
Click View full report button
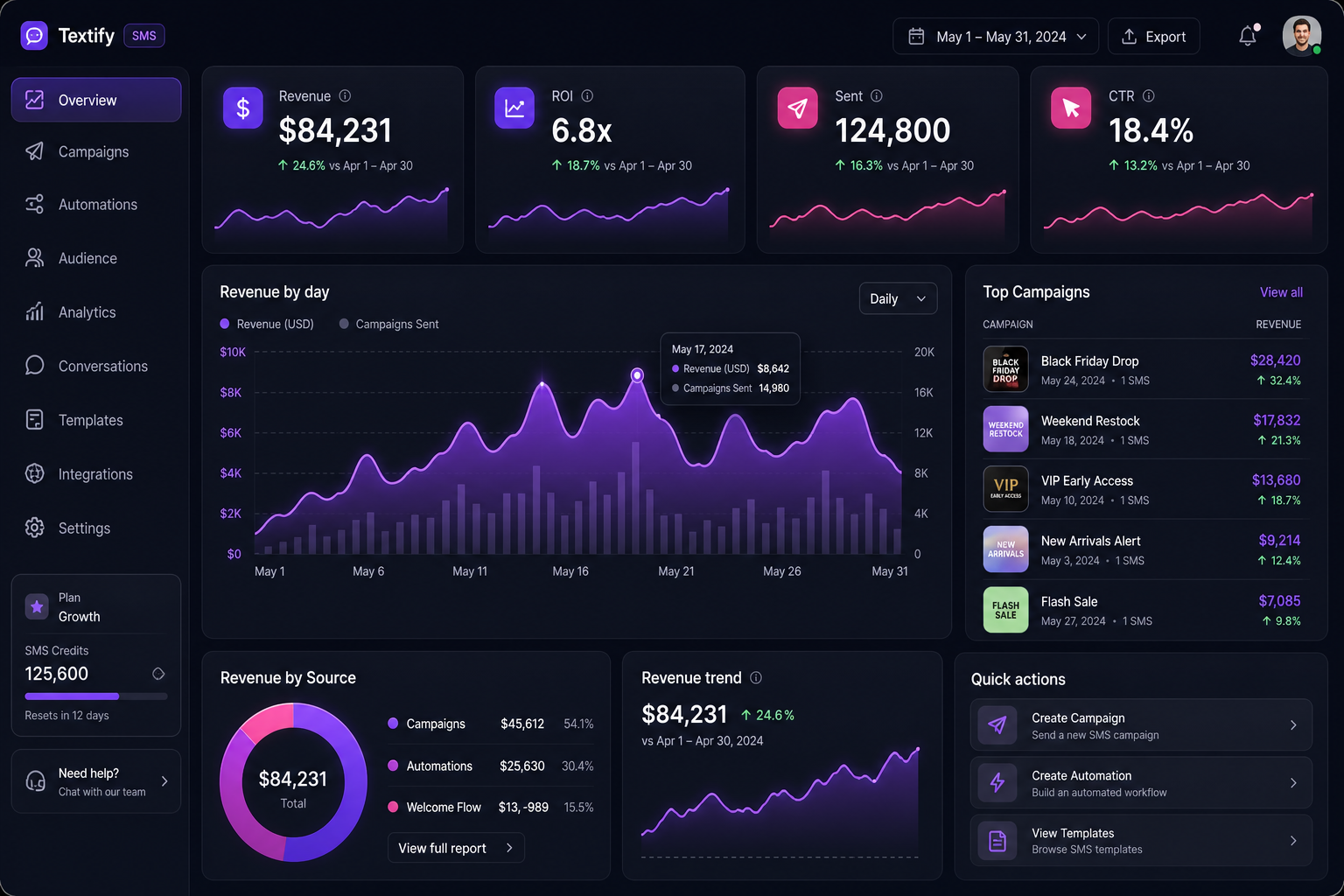[456, 848]
